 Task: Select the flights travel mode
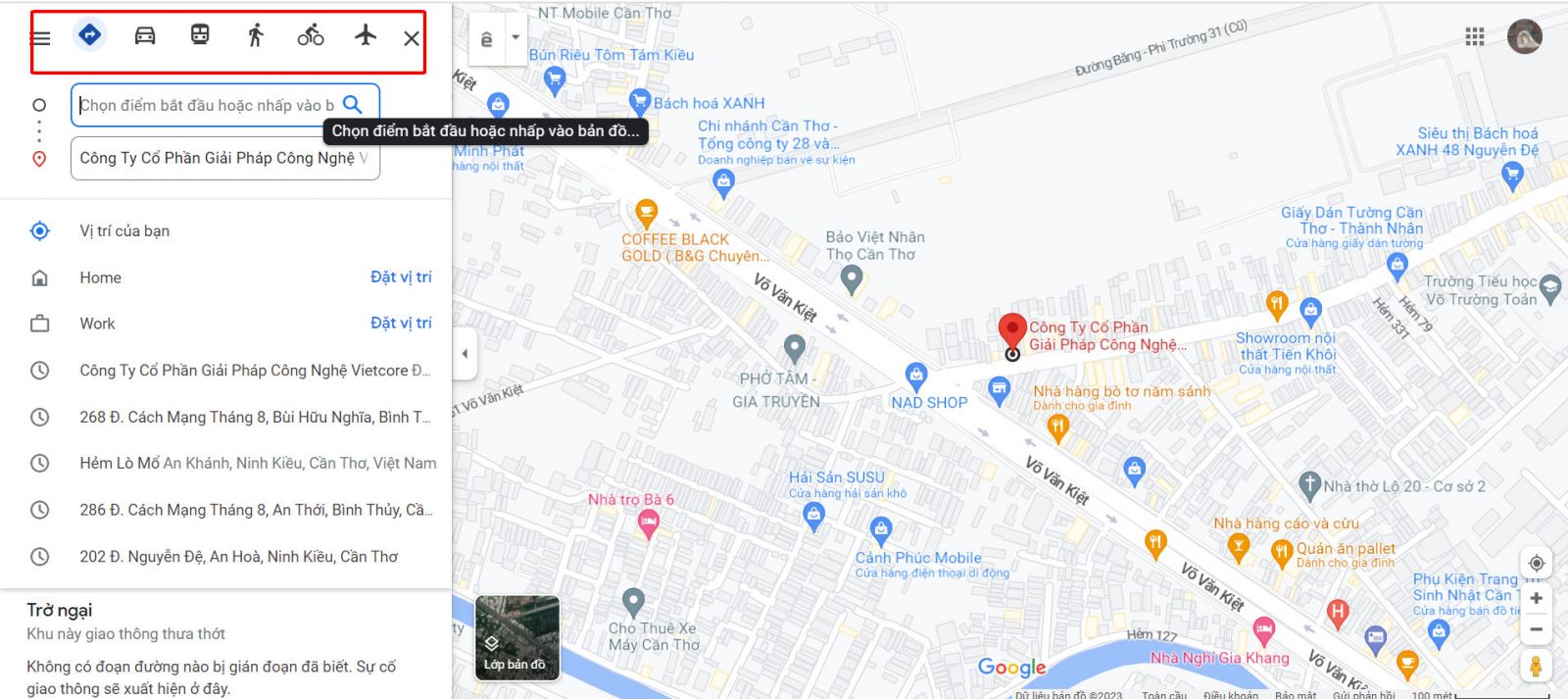(366, 35)
